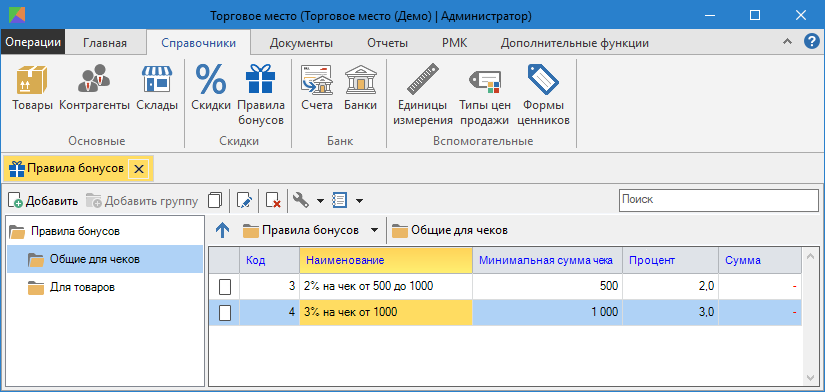The height and width of the screenshot is (392, 825).
Task: Tick checkbox for row code 3
Action: pos(225,287)
